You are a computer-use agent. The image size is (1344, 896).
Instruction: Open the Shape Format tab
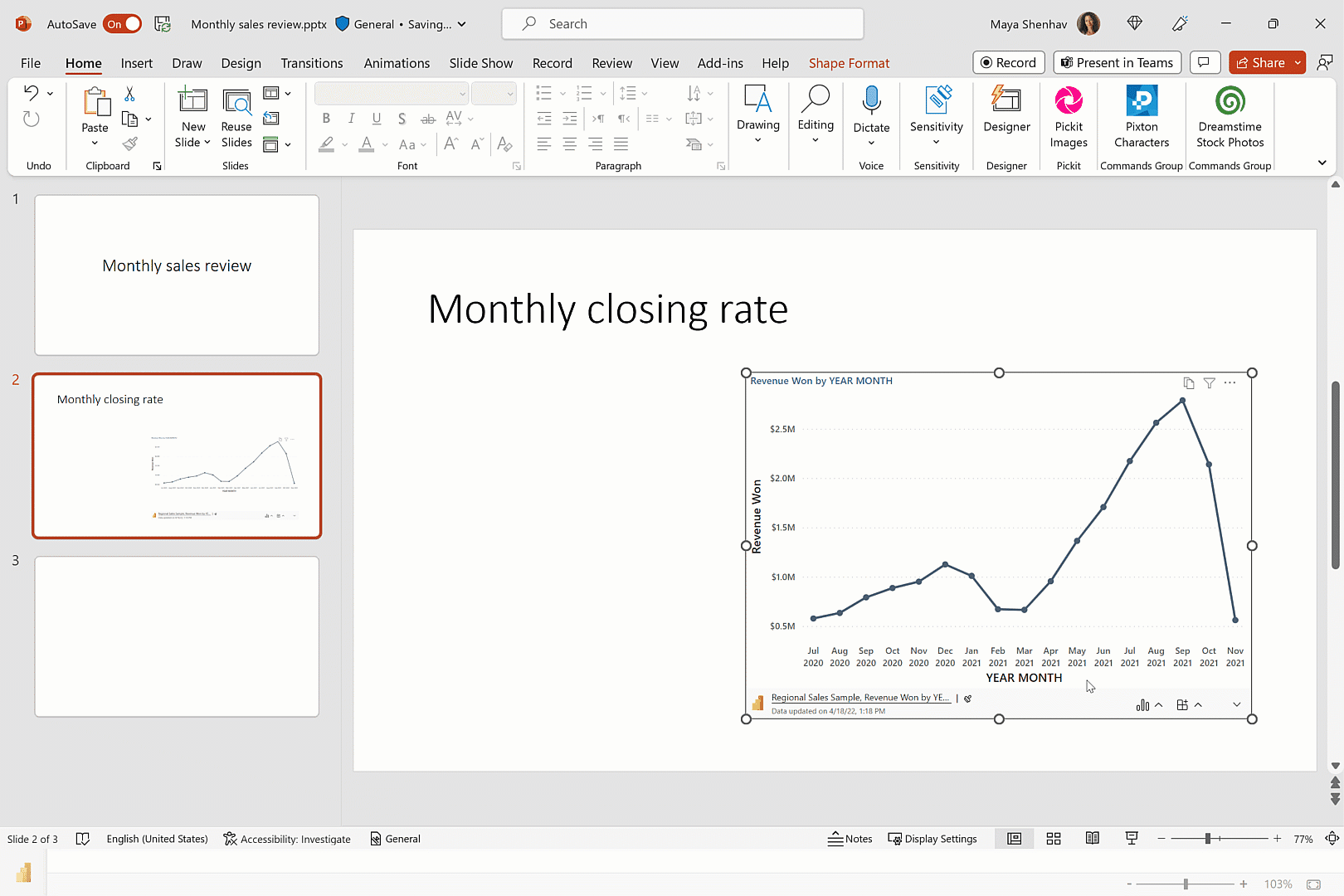point(849,63)
